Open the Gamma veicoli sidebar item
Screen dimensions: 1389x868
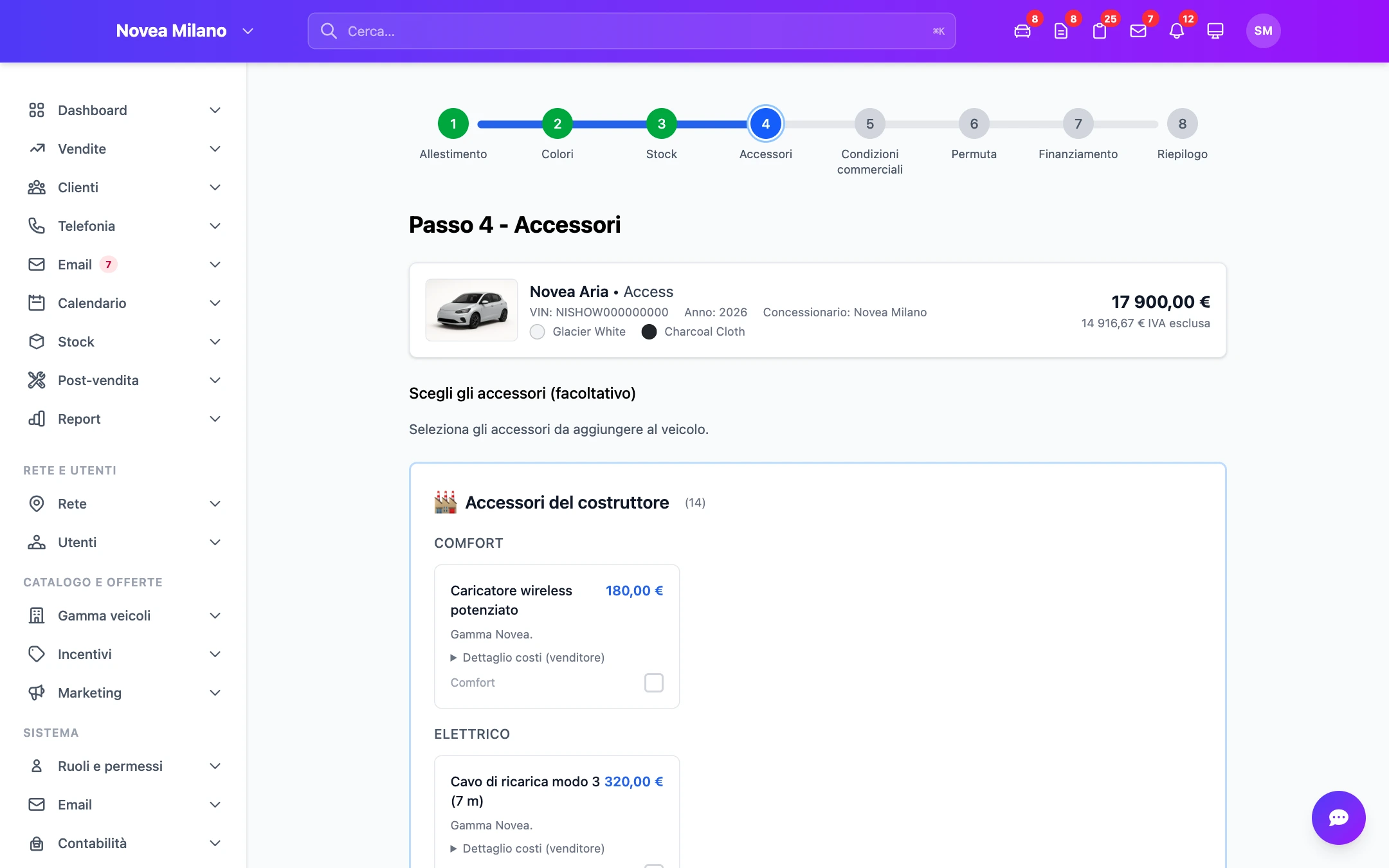pos(123,615)
